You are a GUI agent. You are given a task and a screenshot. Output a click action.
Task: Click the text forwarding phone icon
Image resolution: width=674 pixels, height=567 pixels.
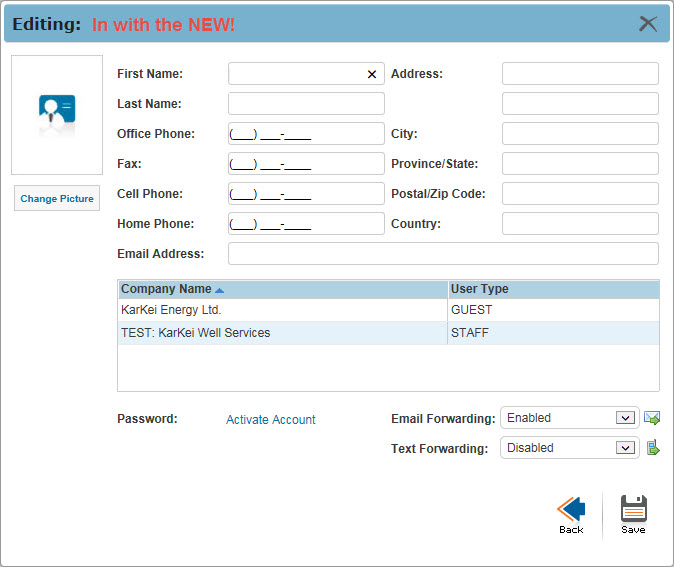[652, 448]
